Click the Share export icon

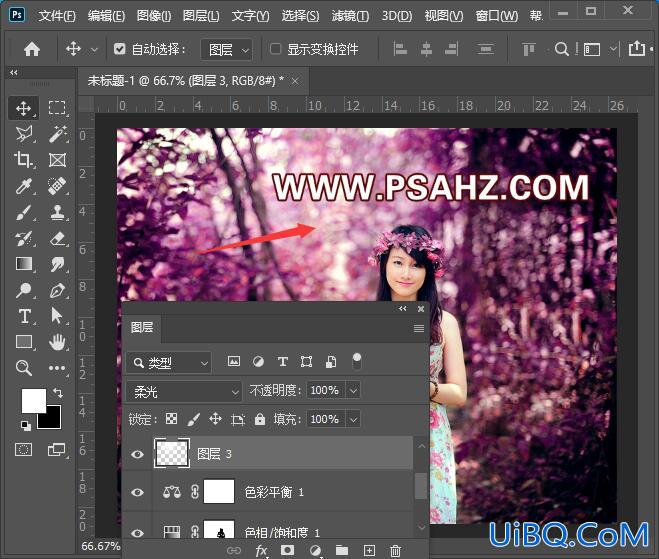click(x=637, y=49)
